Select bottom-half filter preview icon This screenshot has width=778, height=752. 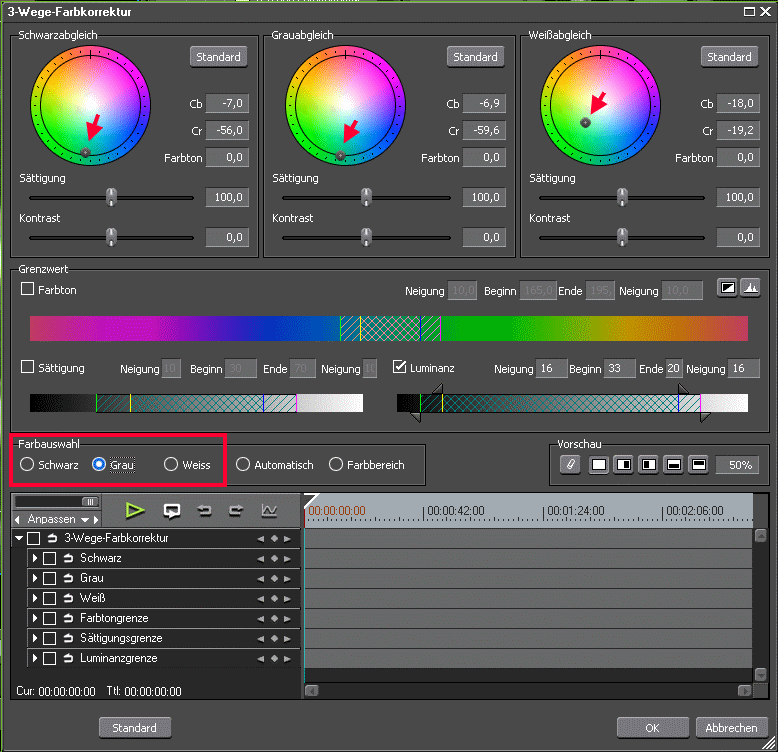[673, 465]
